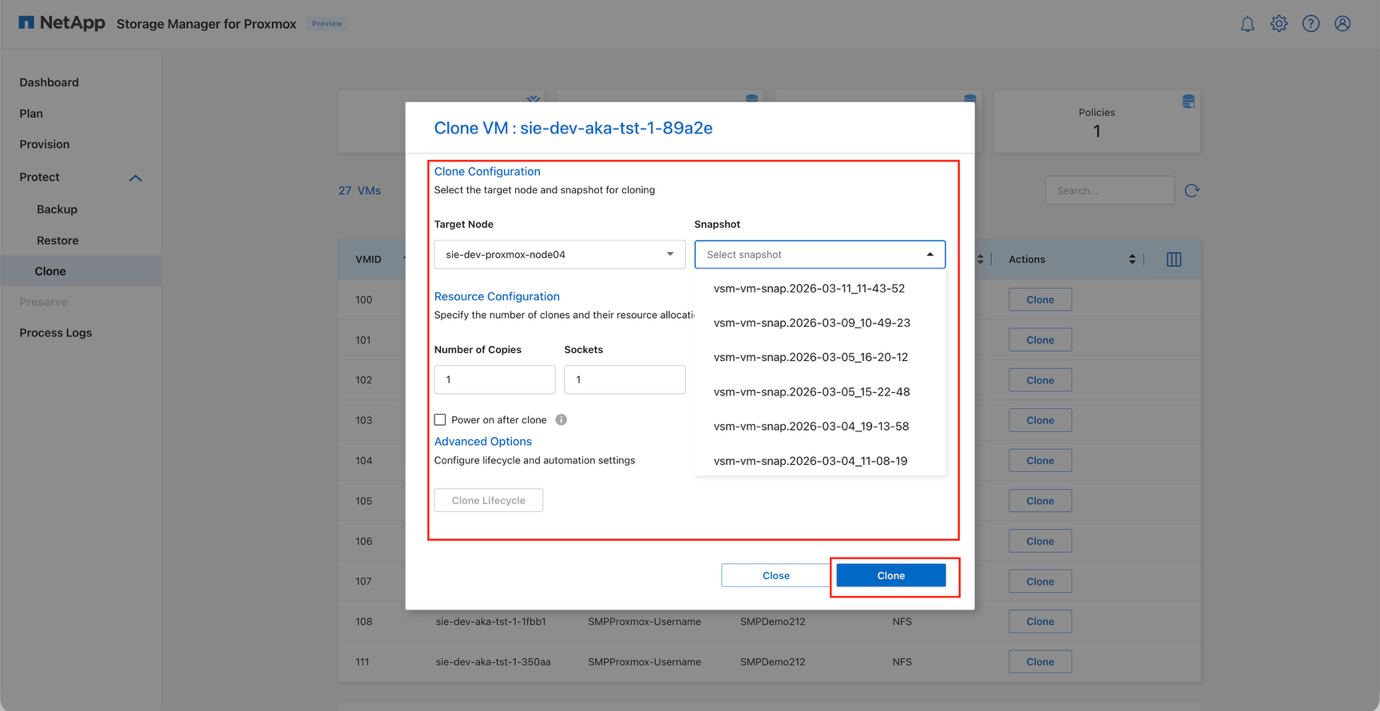1380x711 pixels.
Task: Sort the Actions column
Action: pyautogui.click(x=1134, y=259)
